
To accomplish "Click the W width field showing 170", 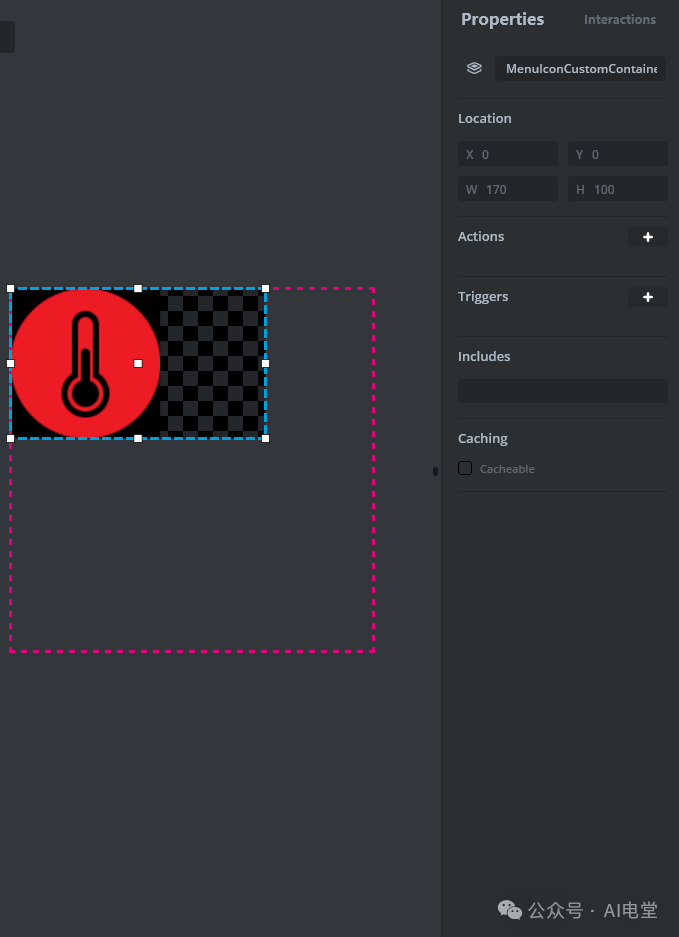I will point(508,189).
